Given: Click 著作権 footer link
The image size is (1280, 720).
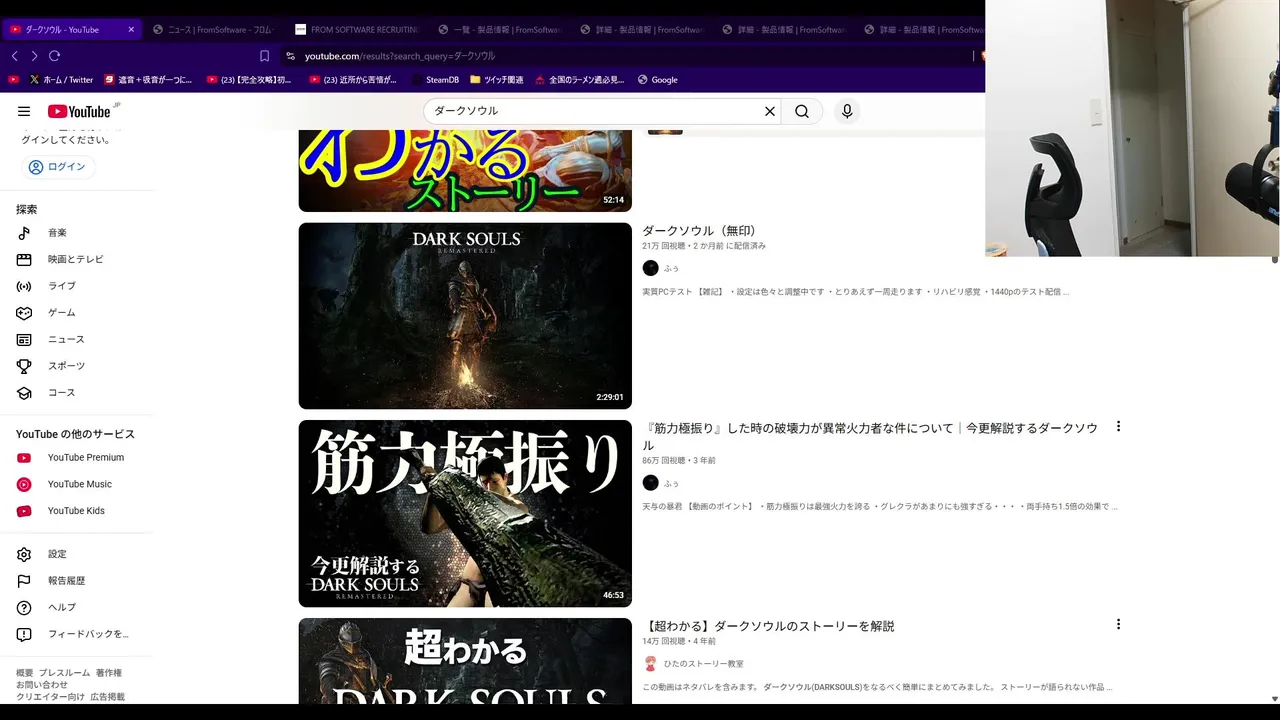Looking at the screenshot, I should point(109,673).
